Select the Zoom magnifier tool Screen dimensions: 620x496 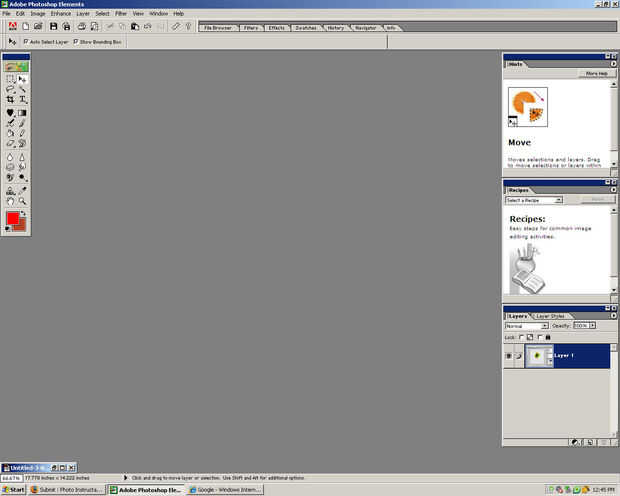pyautogui.click(x=22, y=201)
